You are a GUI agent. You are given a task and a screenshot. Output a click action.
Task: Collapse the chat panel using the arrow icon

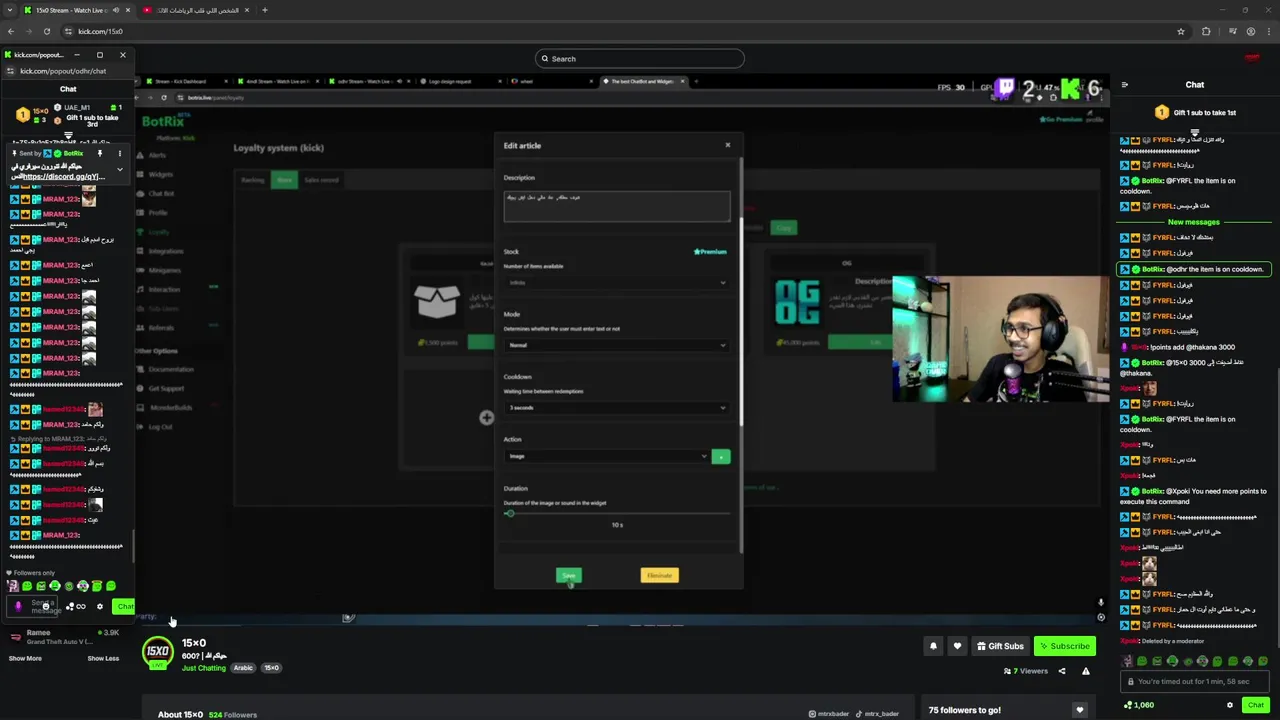point(1125,85)
